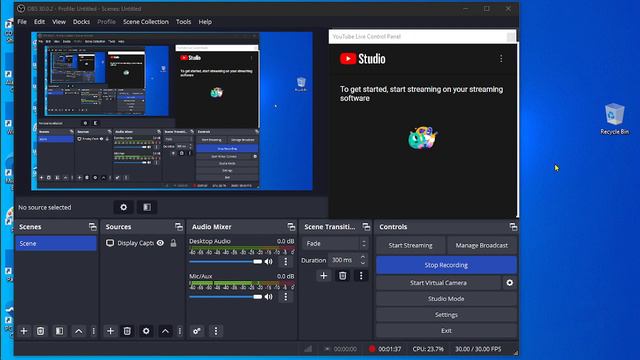Image resolution: width=640 pixels, height=360 pixels.
Task: Enable Studio Mode
Action: pos(446,299)
